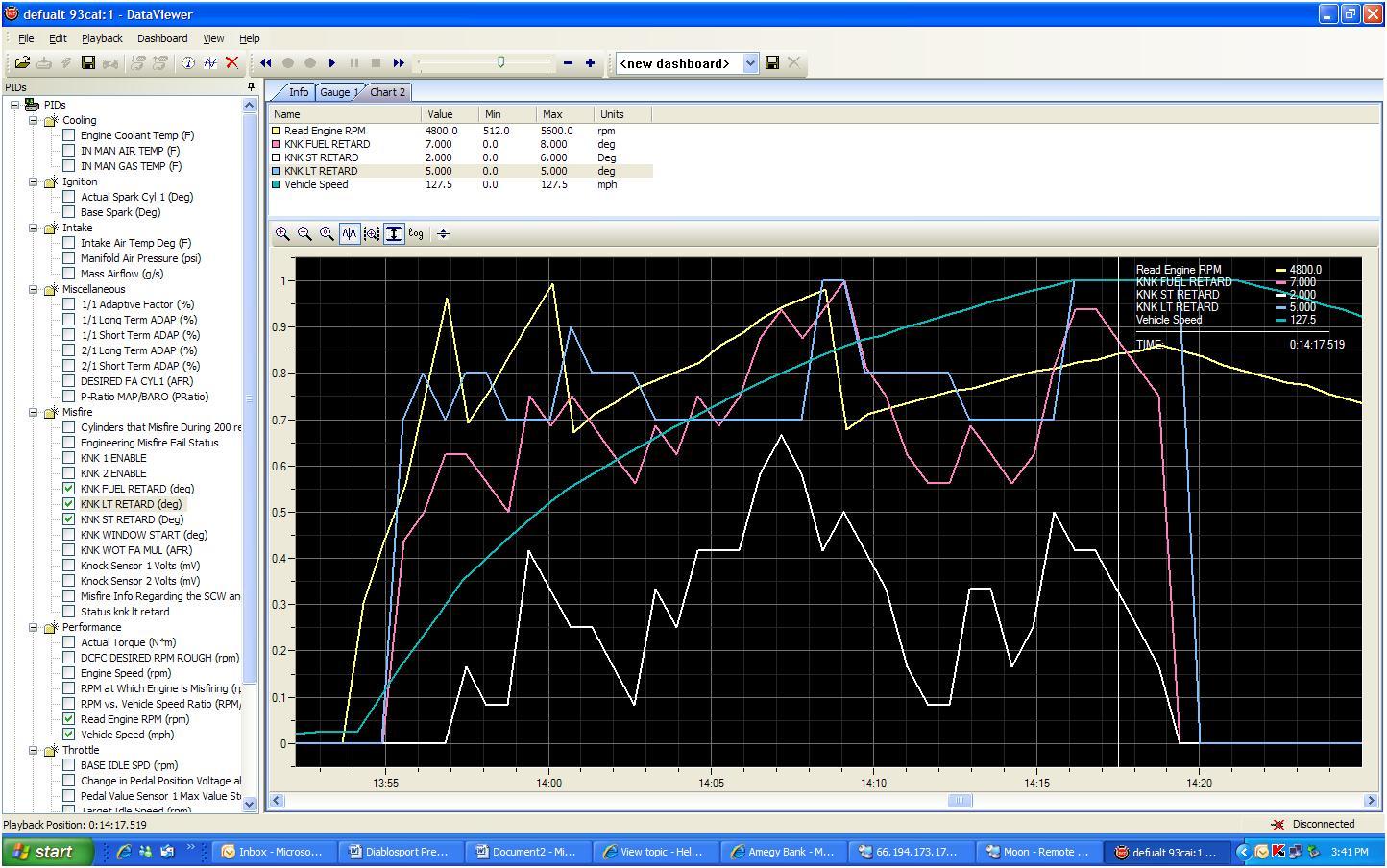Uncheck KNK LT RETARD PID

pos(69,504)
